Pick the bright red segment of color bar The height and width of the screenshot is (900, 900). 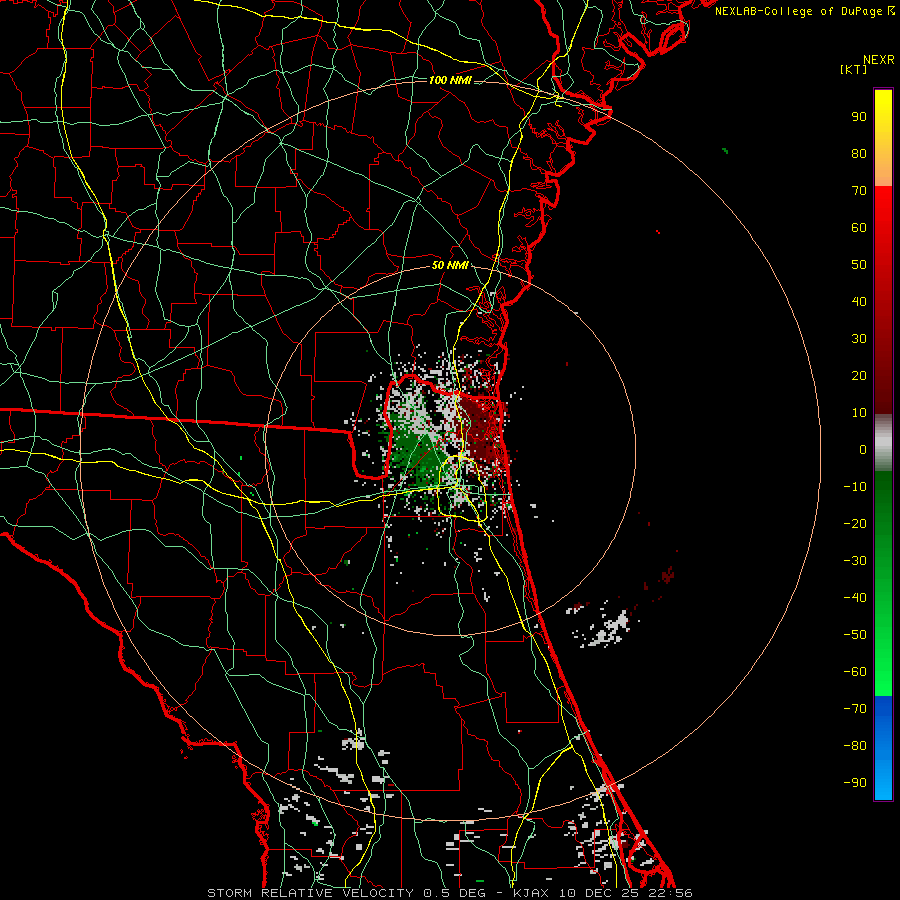pos(883,218)
